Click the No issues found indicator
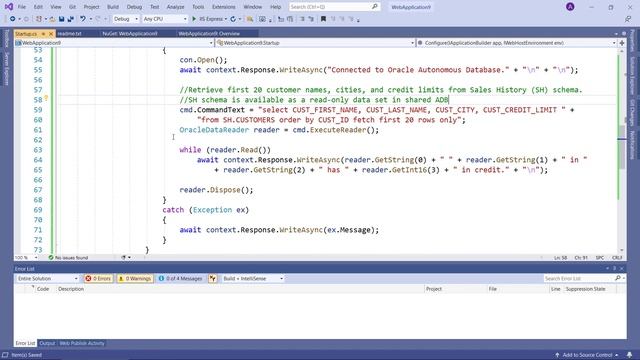 [68, 258]
